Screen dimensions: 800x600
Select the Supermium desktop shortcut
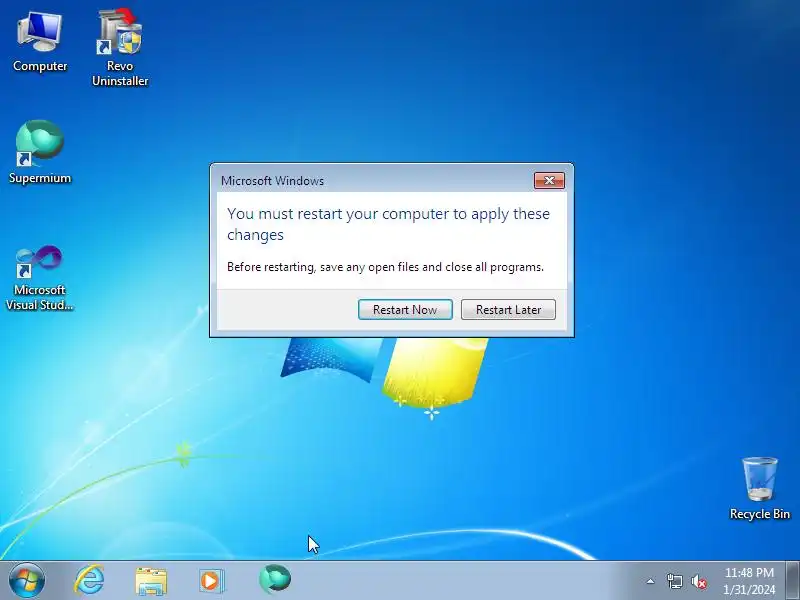[x=40, y=152]
